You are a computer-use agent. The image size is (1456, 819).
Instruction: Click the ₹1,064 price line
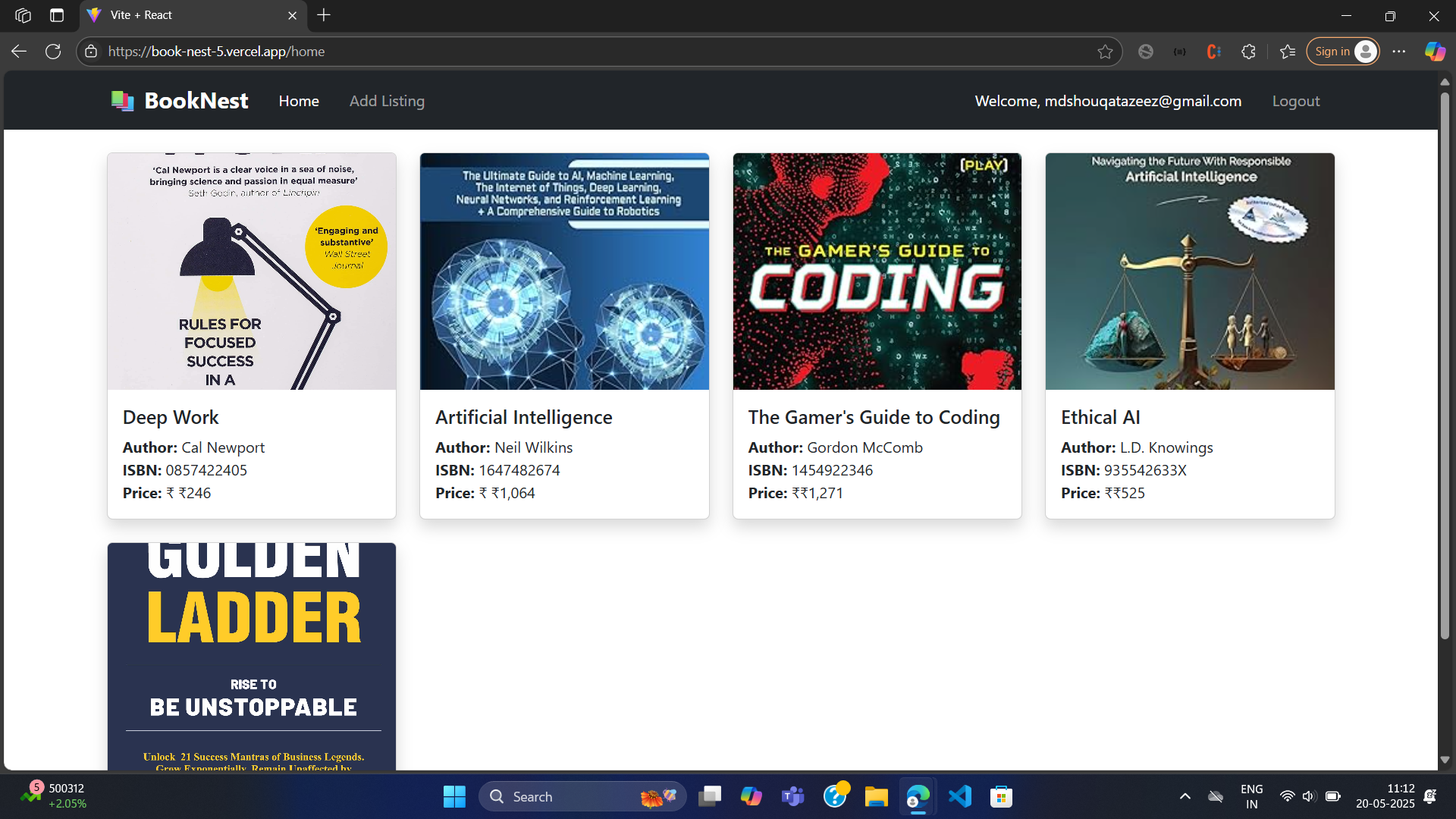485,493
